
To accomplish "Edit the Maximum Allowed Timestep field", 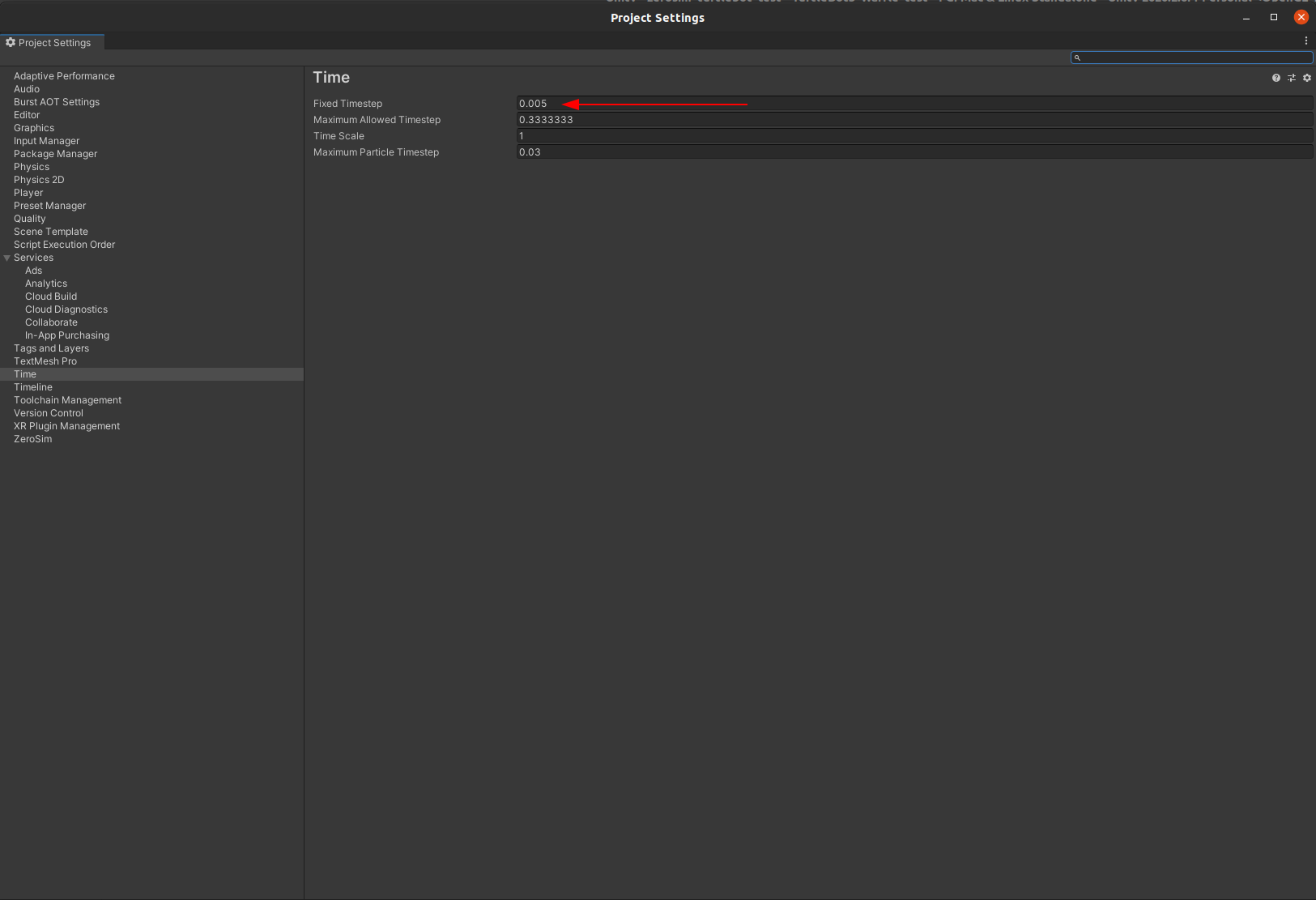I will click(x=914, y=120).
